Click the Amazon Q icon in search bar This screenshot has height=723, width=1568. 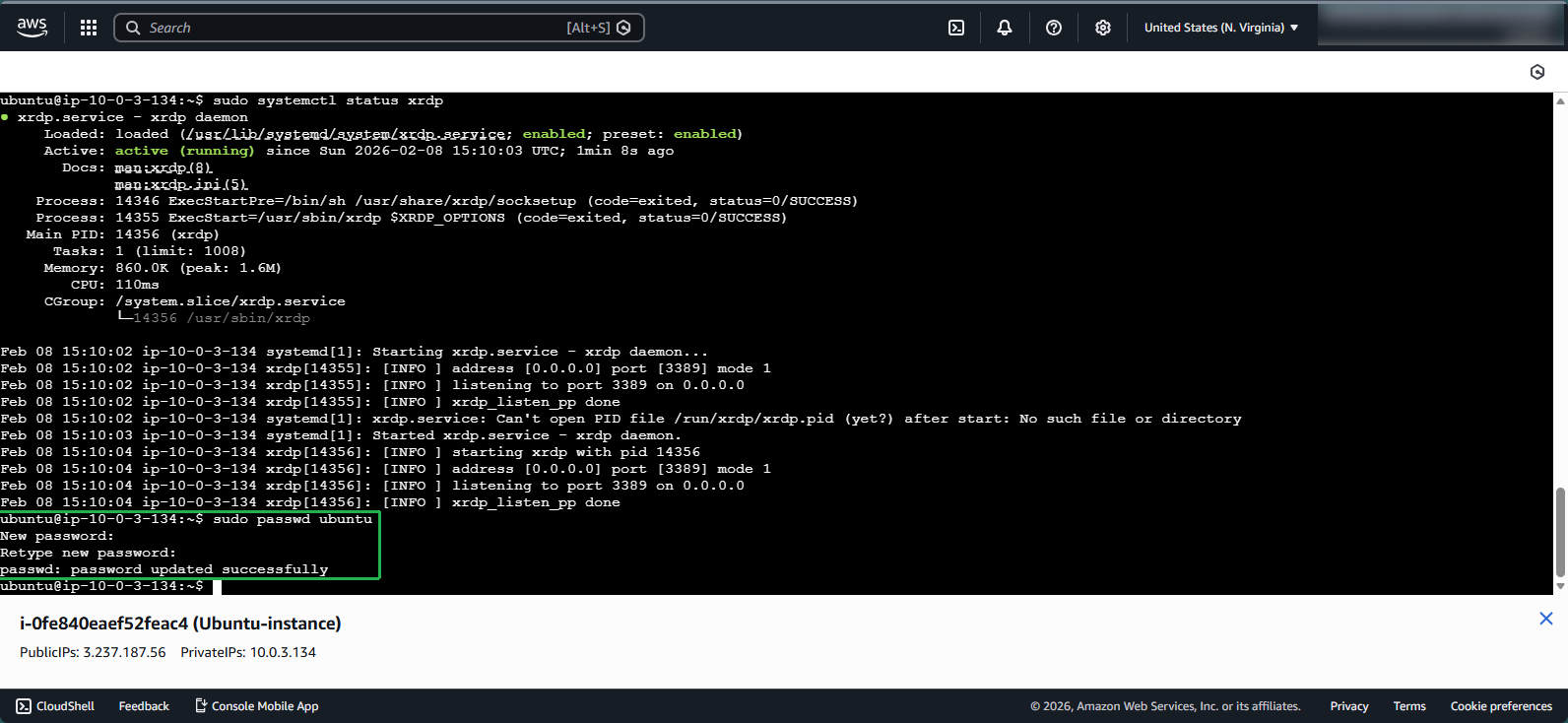coord(623,28)
